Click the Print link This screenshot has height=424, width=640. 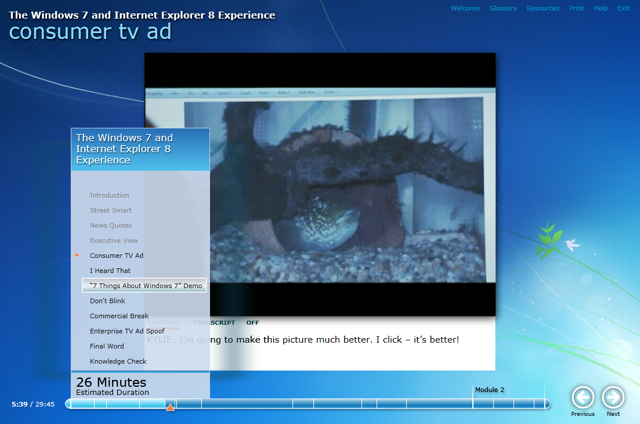576,8
